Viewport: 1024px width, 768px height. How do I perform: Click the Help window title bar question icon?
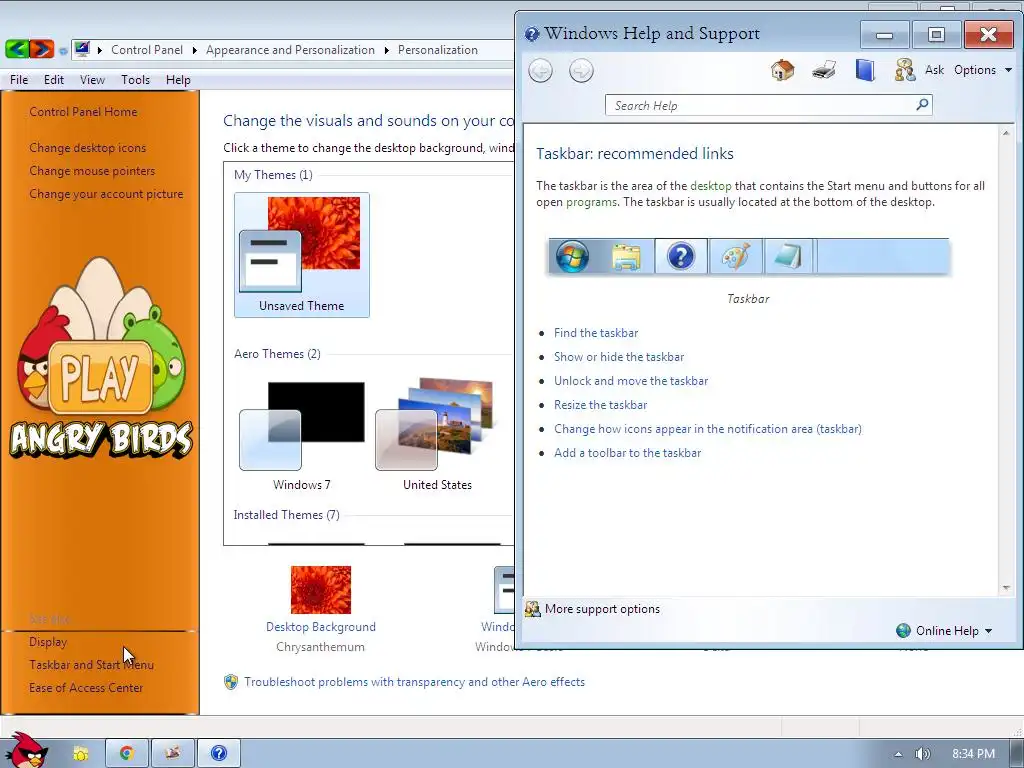[532, 33]
